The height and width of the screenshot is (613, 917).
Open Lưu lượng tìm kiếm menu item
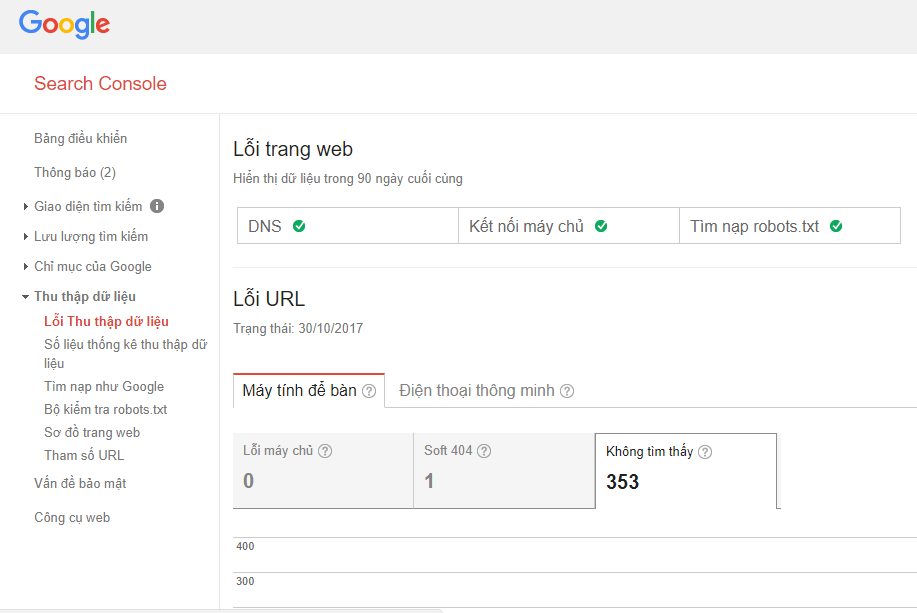(91, 236)
